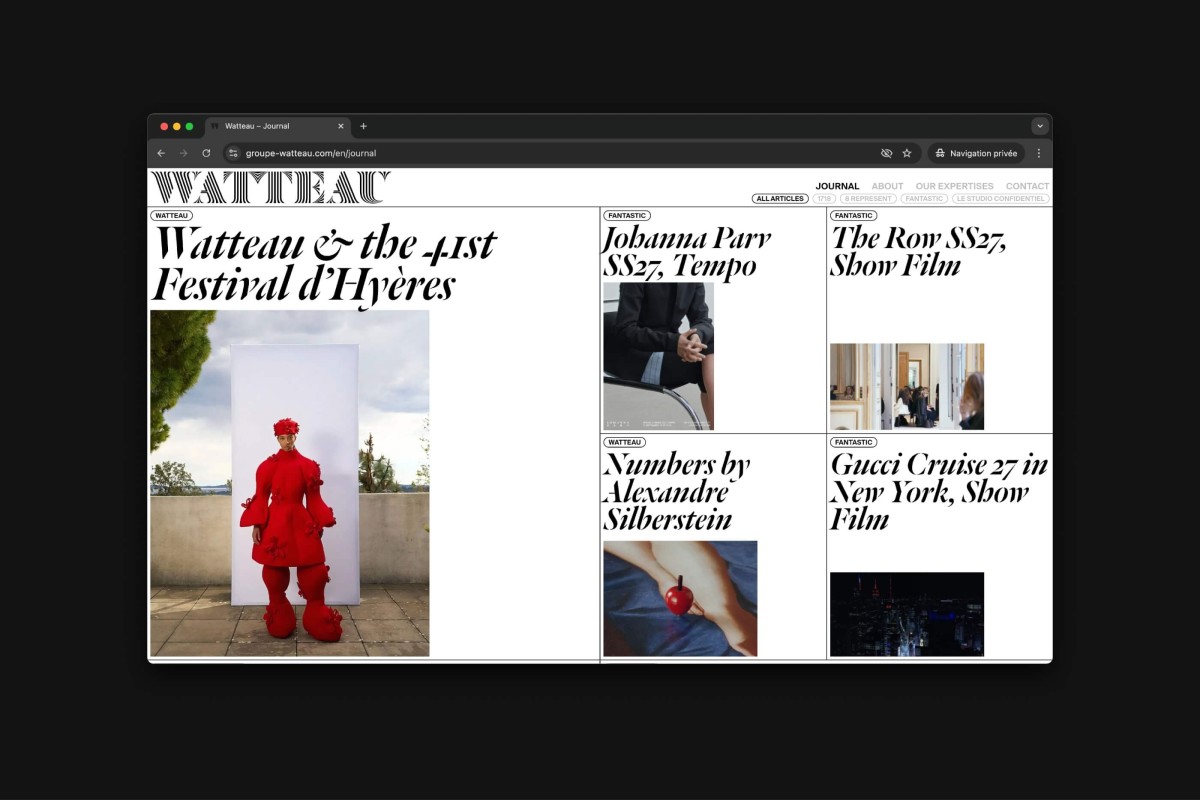
Task: Click the browser back arrow
Action: (x=162, y=153)
